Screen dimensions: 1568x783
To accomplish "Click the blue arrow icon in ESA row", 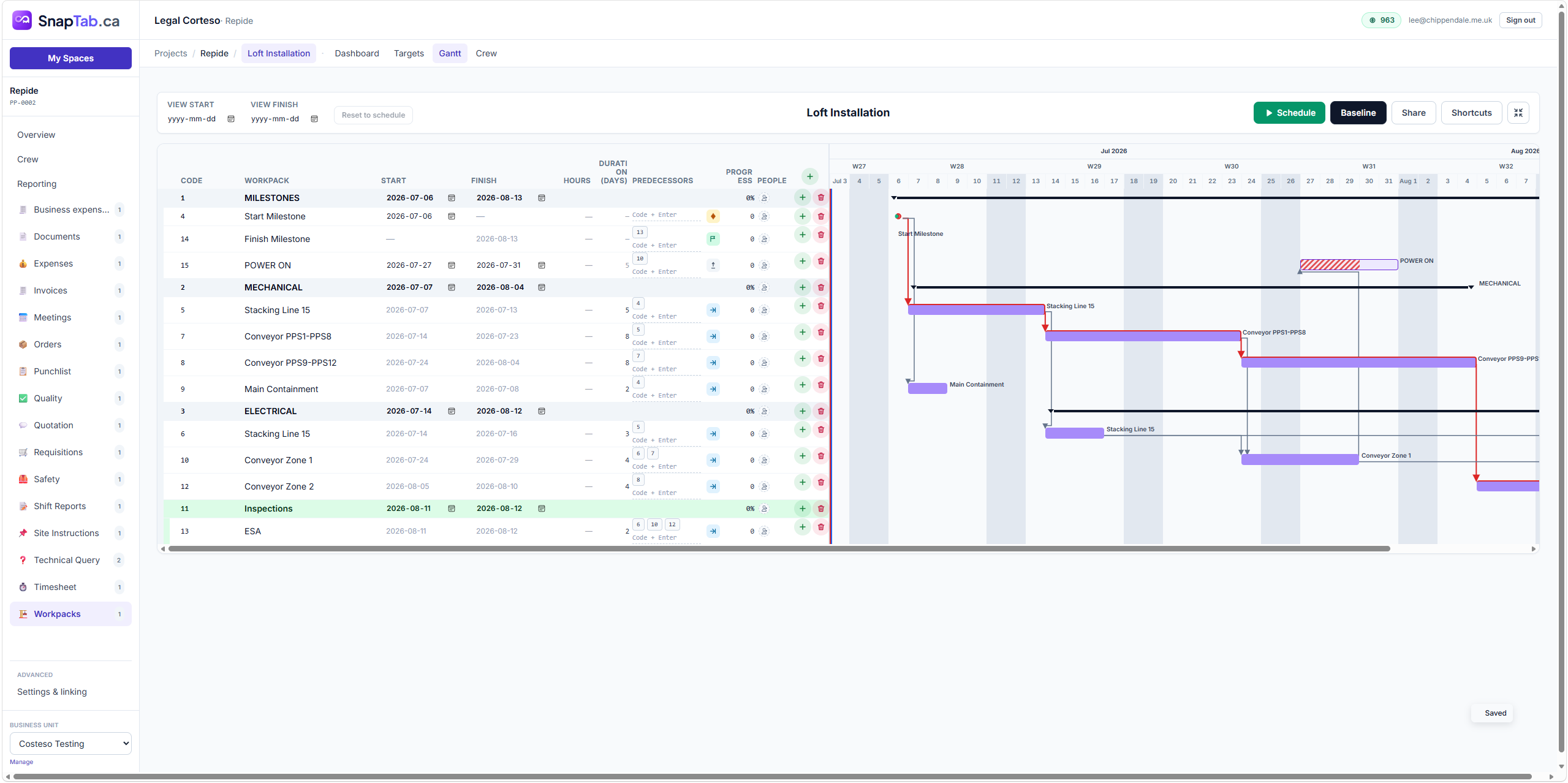I will 713,531.
